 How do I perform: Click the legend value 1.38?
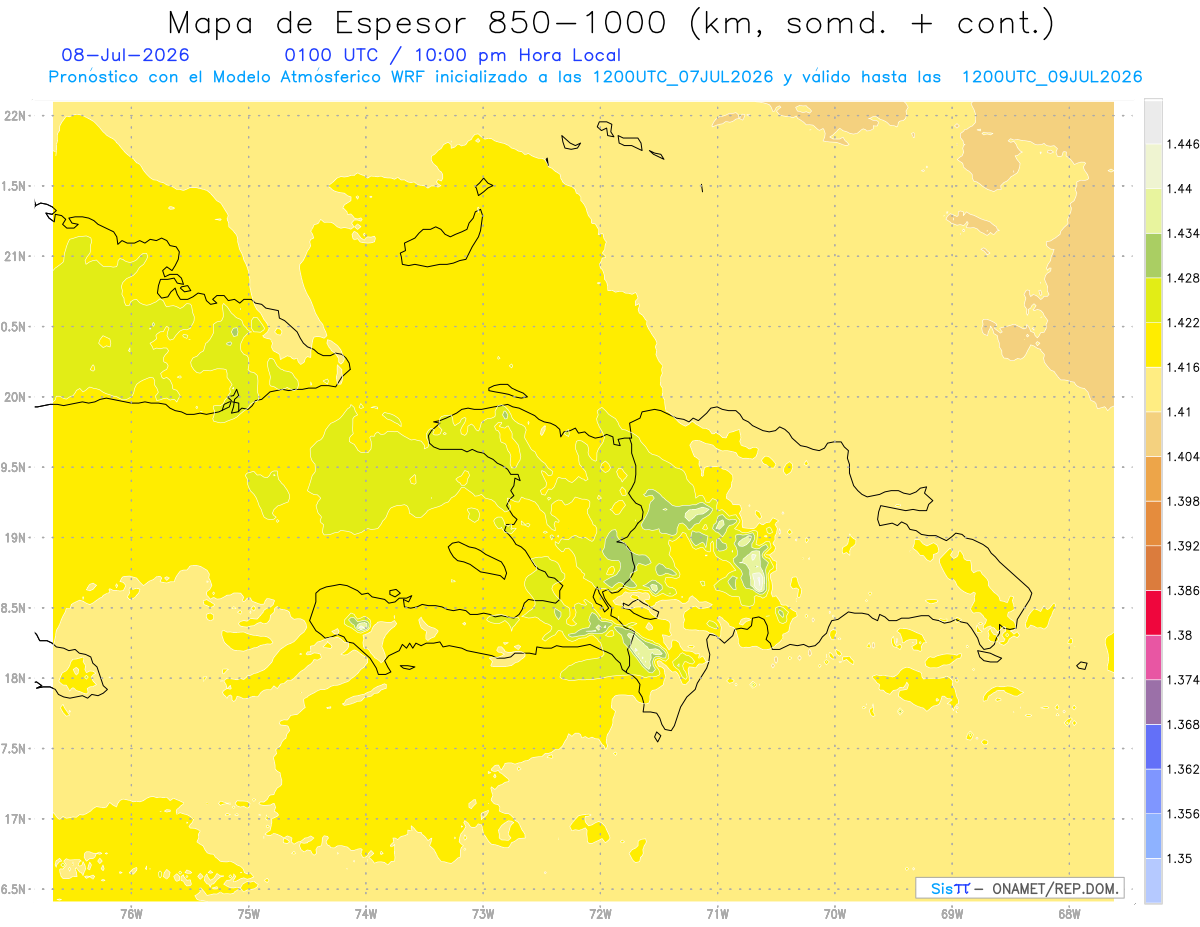(x=1178, y=635)
